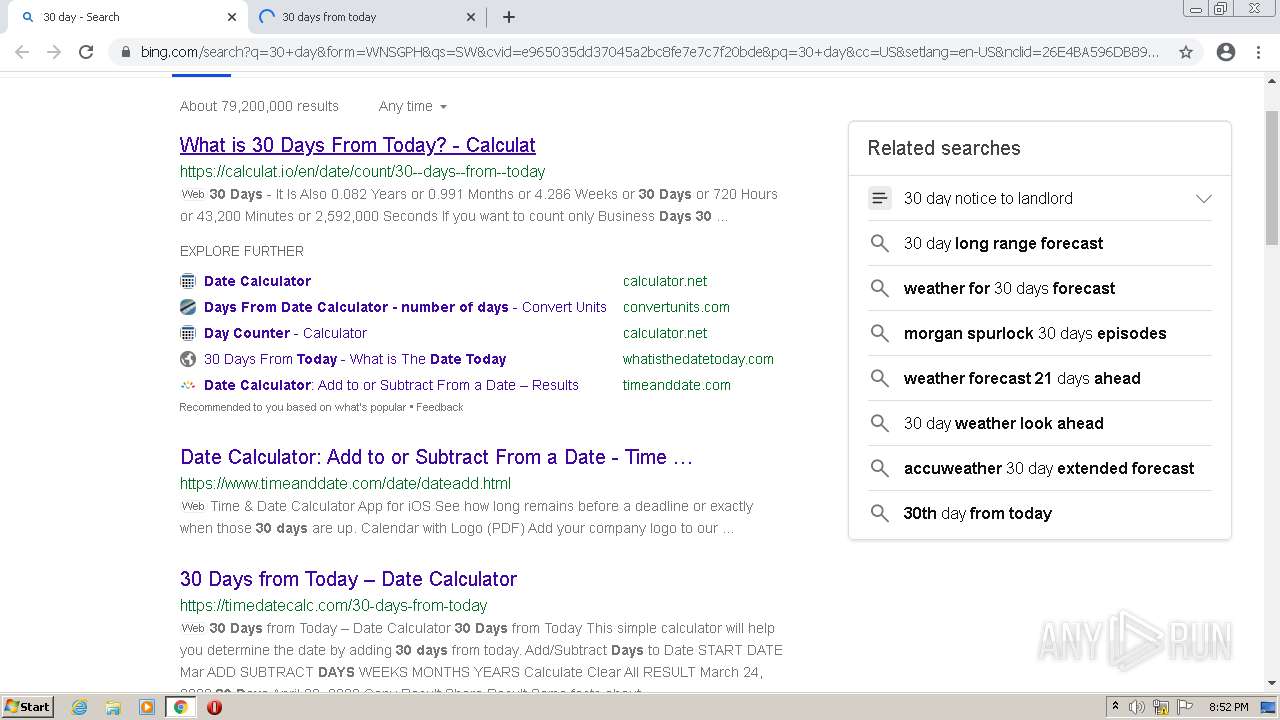Open Chrome's three-dot menu
This screenshot has width=1280, height=720.
pos(1258,52)
